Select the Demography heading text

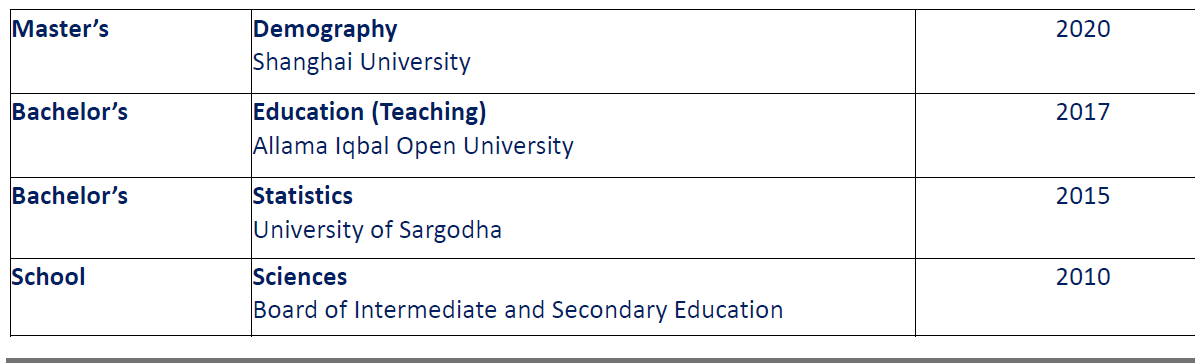(325, 30)
